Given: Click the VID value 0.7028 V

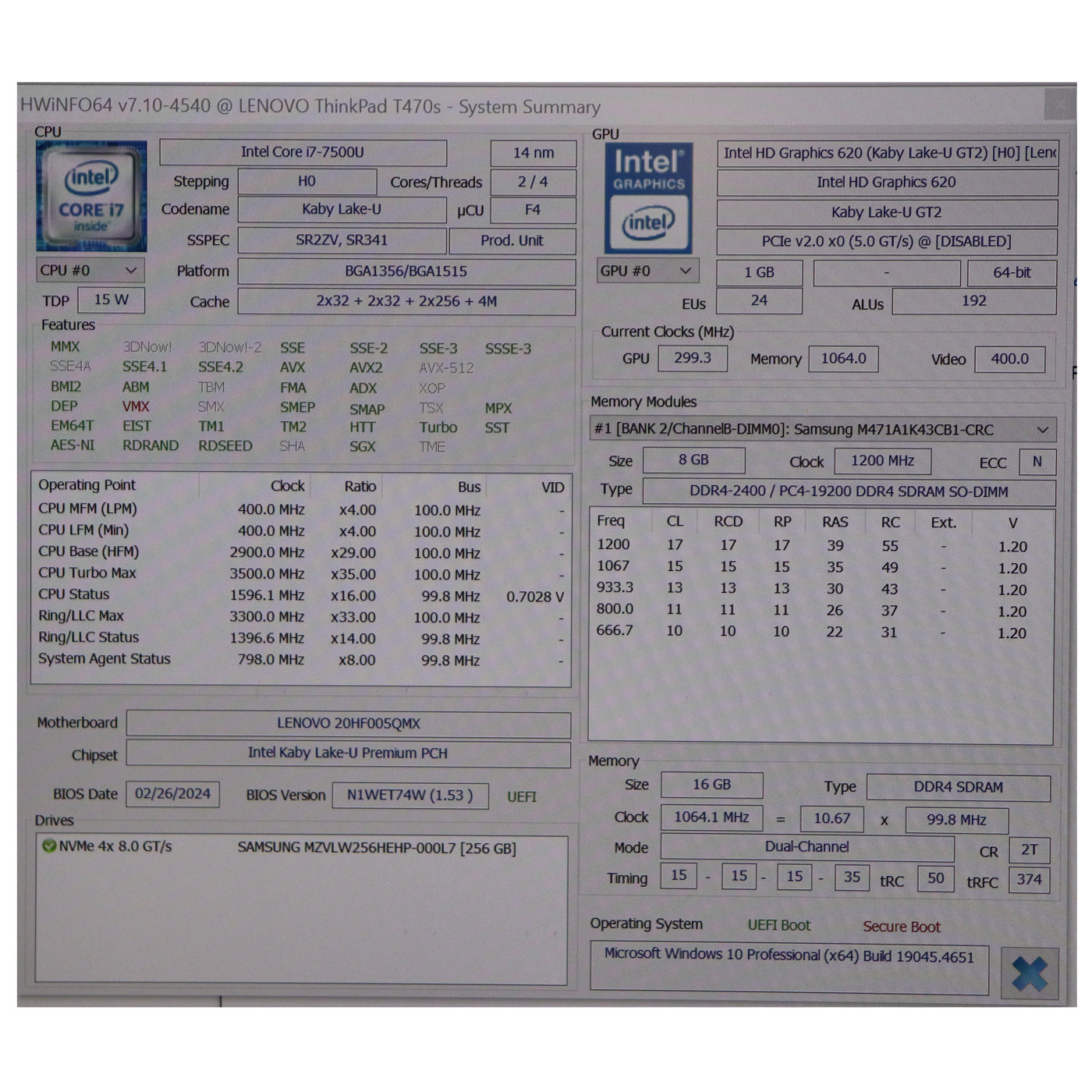Looking at the screenshot, I should pyautogui.click(x=535, y=597).
